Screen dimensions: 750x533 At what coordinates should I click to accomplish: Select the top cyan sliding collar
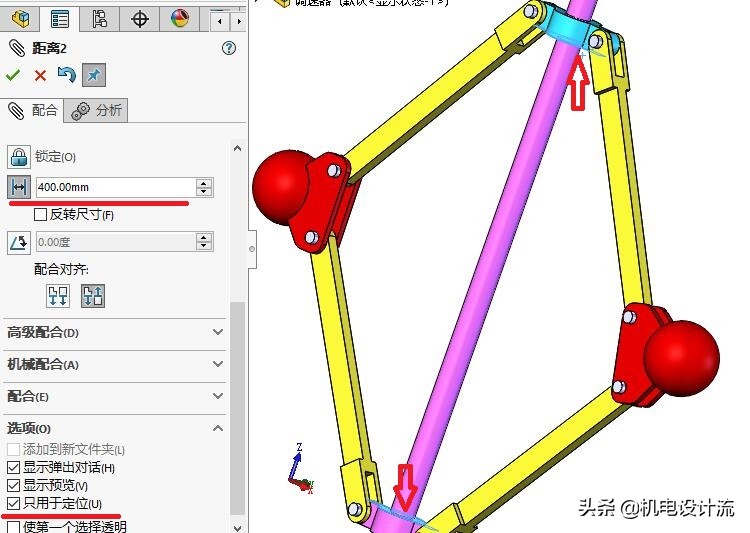click(567, 29)
